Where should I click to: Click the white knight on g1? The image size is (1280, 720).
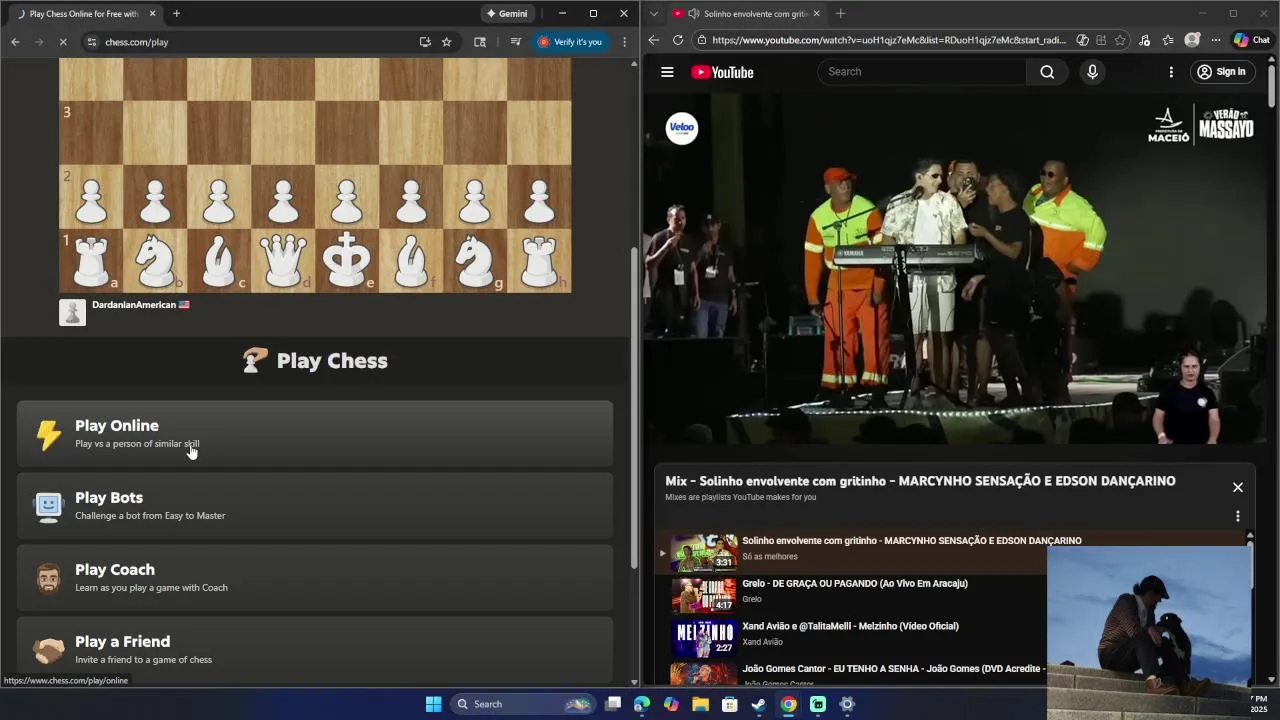[475, 260]
